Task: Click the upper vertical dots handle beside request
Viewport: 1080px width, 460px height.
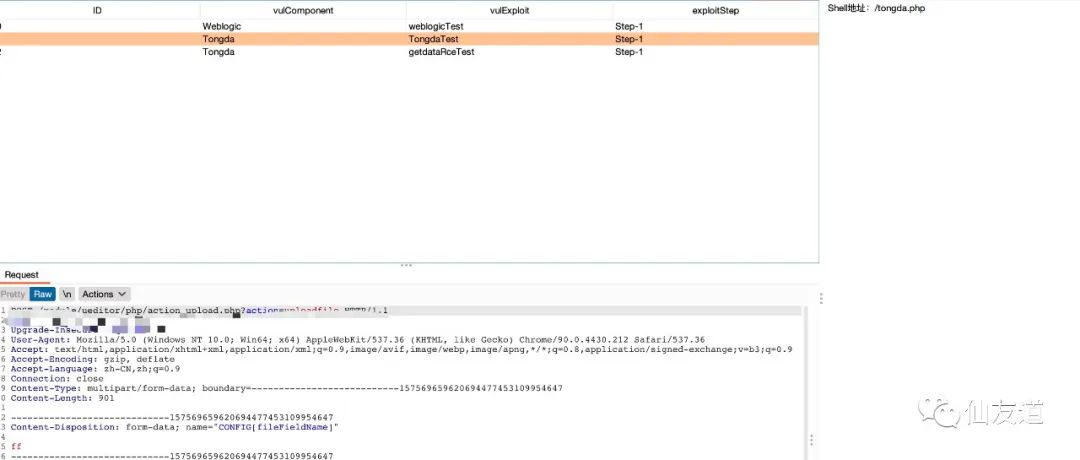Action: [x=821, y=298]
